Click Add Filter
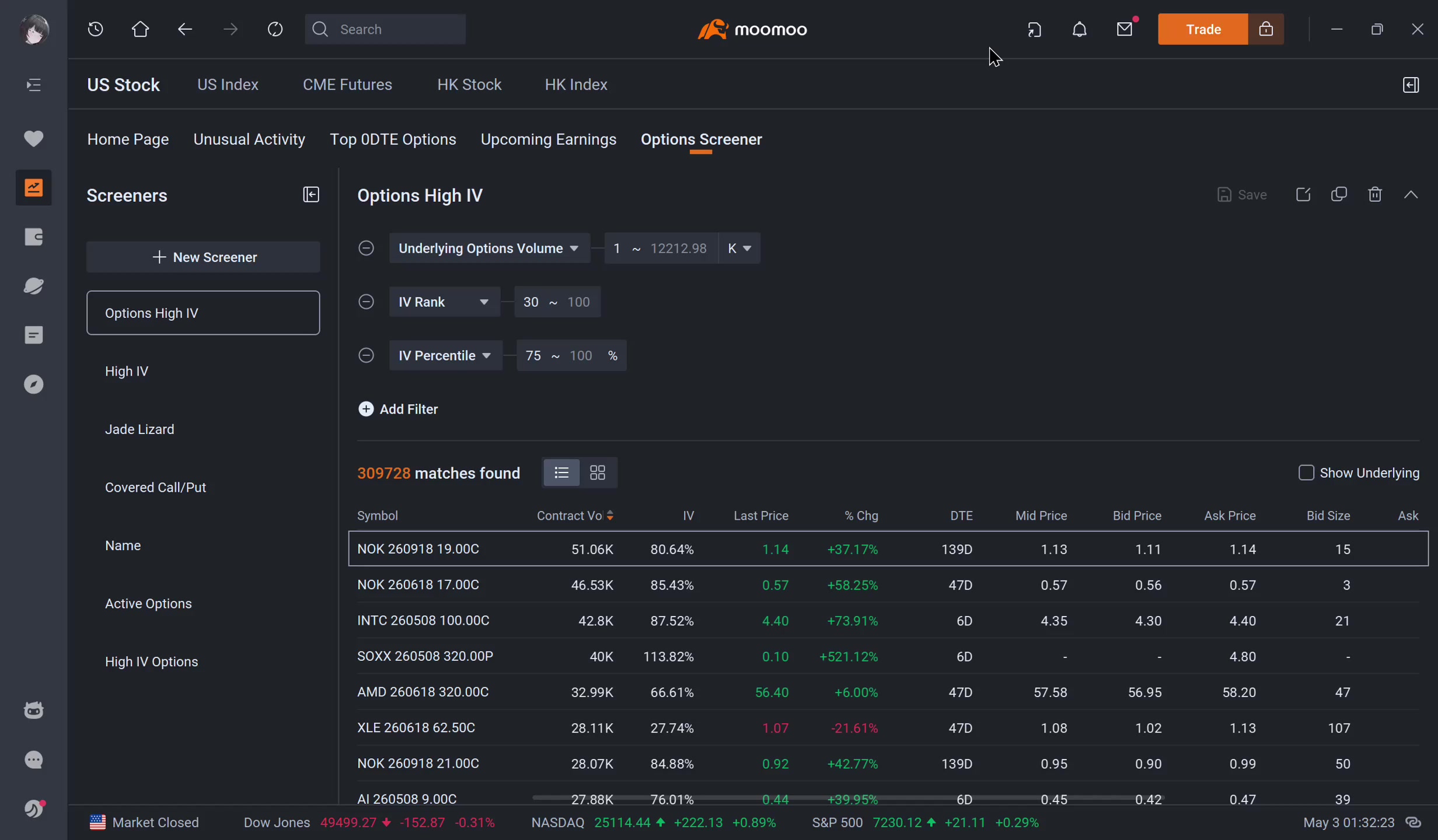The height and width of the screenshot is (840, 1438). pos(398,409)
